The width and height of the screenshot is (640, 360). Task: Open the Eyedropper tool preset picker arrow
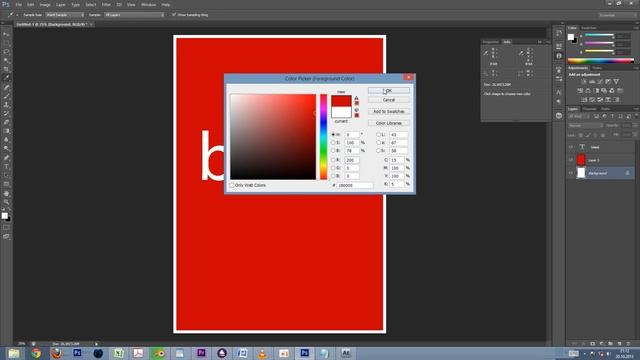[17, 15]
